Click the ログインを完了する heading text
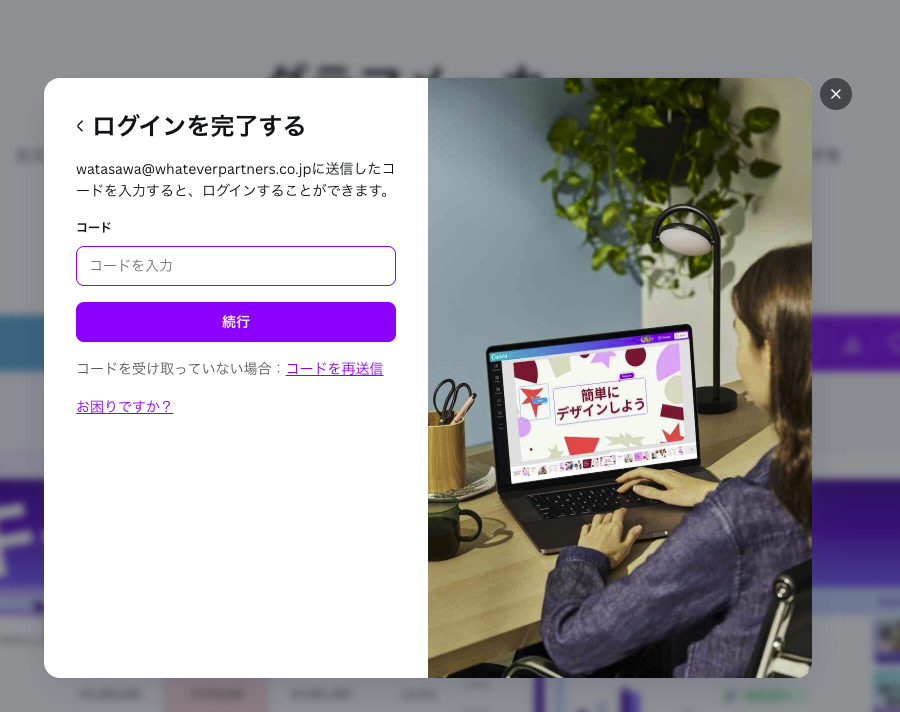Screen dimensions: 900x712 [198, 126]
